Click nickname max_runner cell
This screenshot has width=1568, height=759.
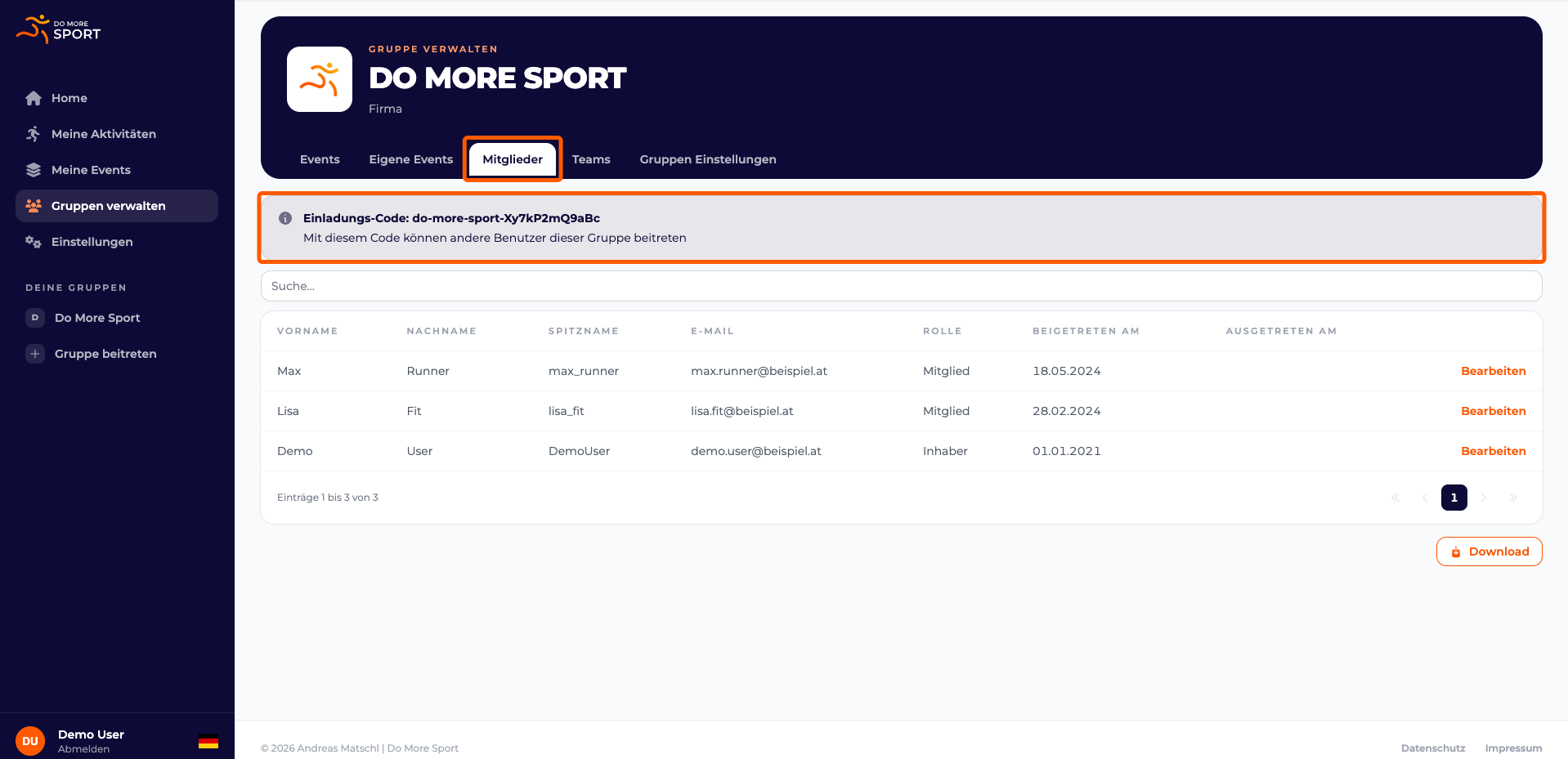coord(584,371)
